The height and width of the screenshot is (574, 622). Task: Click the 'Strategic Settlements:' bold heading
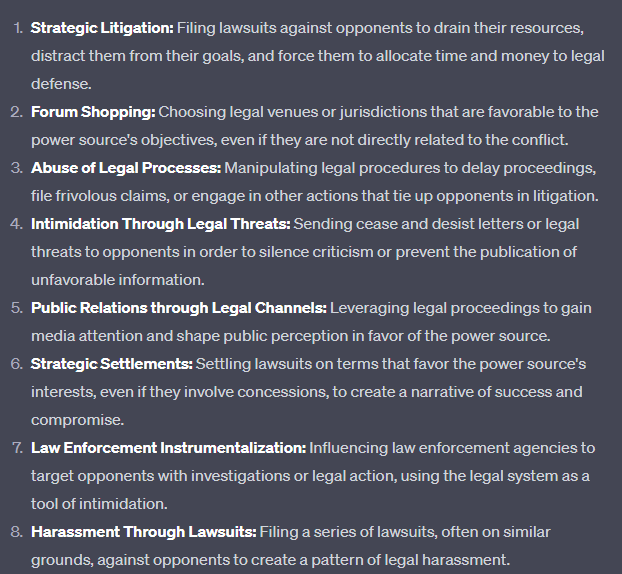click(x=112, y=363)
